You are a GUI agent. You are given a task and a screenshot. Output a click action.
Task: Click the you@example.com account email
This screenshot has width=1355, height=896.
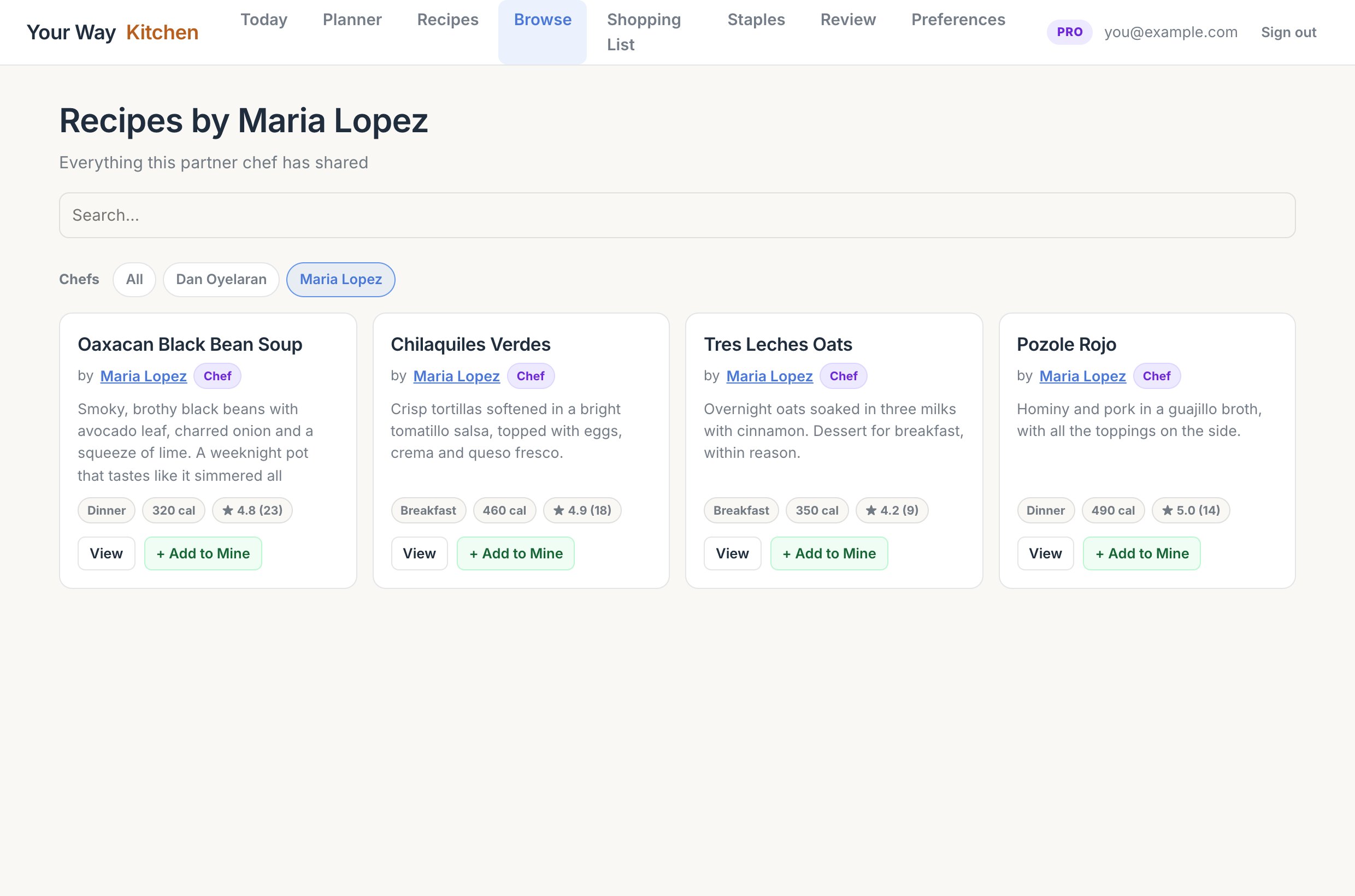(x=1170, y=32)
